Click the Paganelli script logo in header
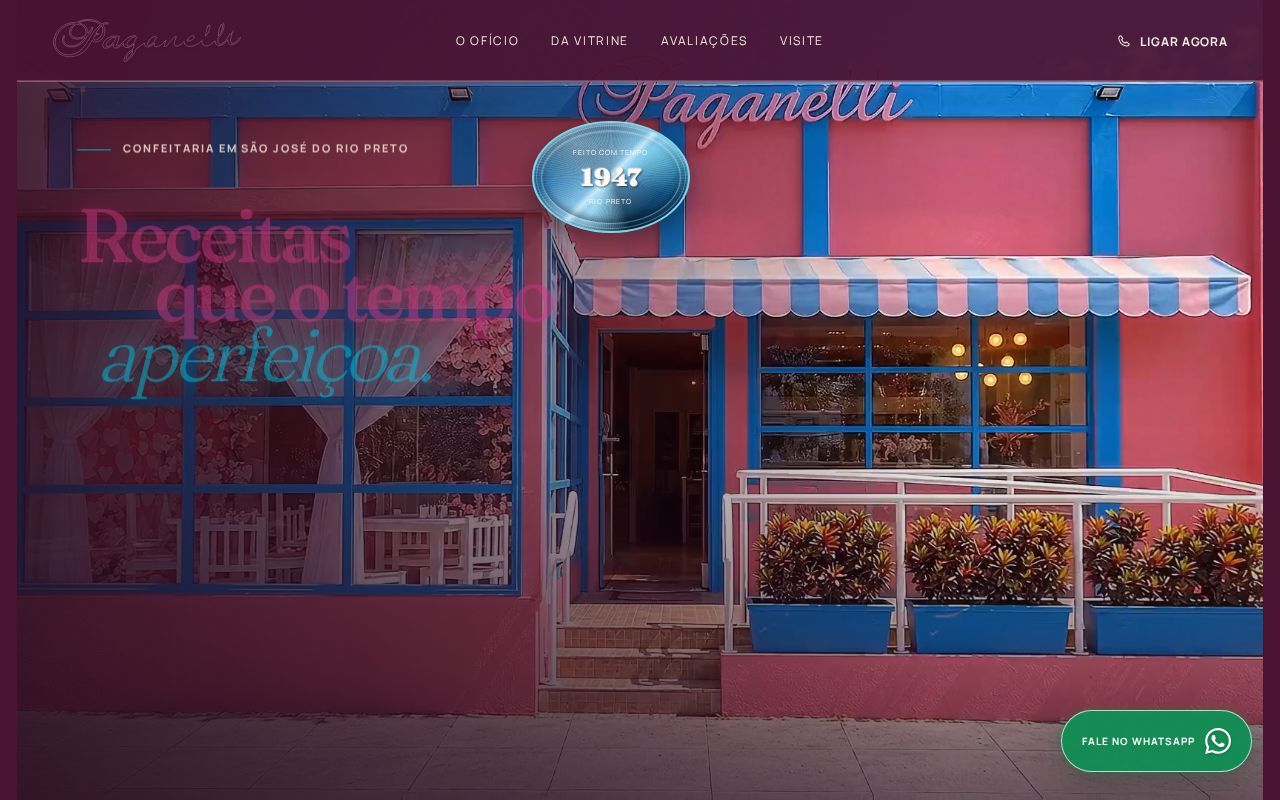 click(x=147, y=40)
